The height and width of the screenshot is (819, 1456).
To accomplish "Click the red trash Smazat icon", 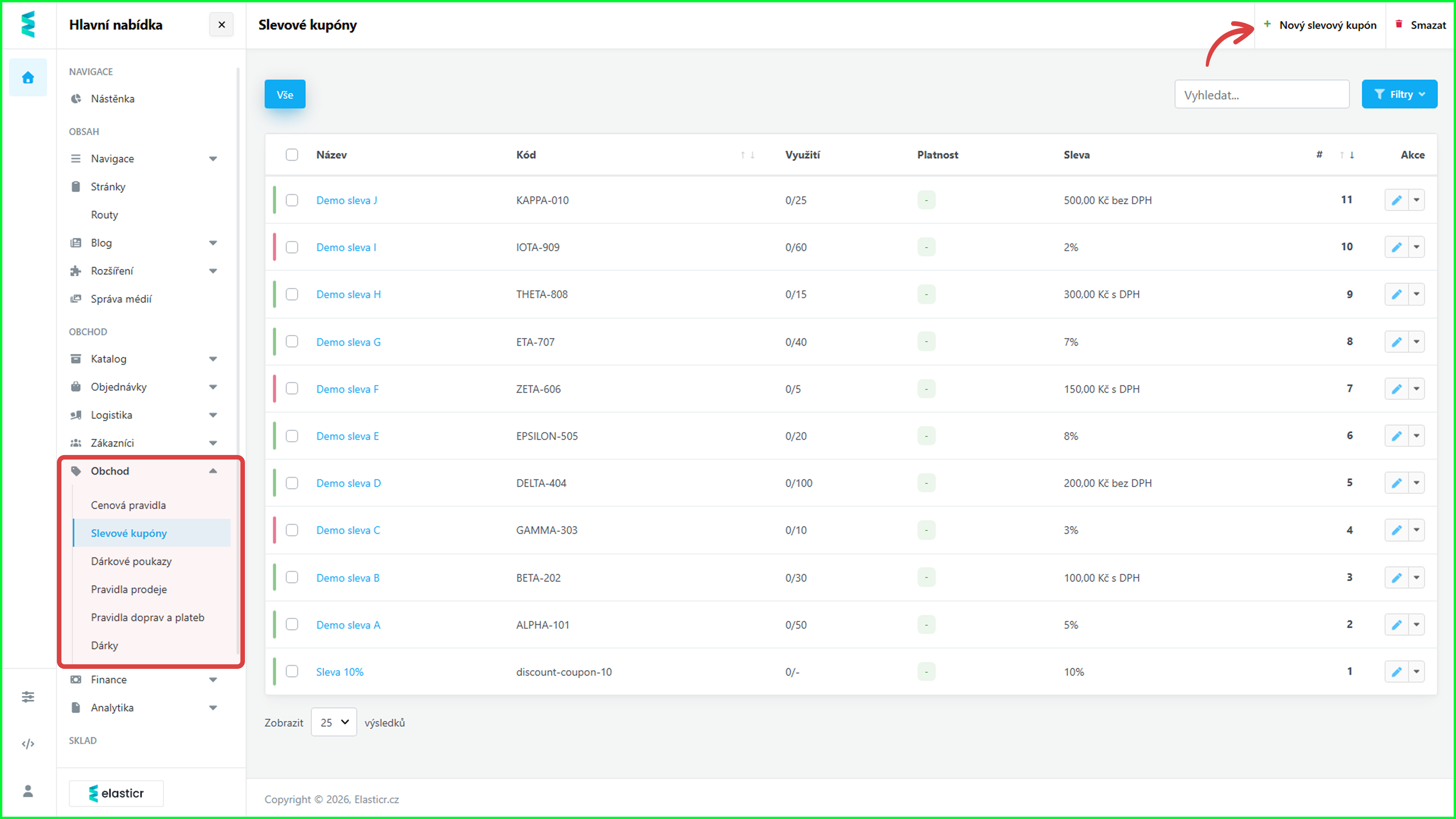I will 1399,24.
